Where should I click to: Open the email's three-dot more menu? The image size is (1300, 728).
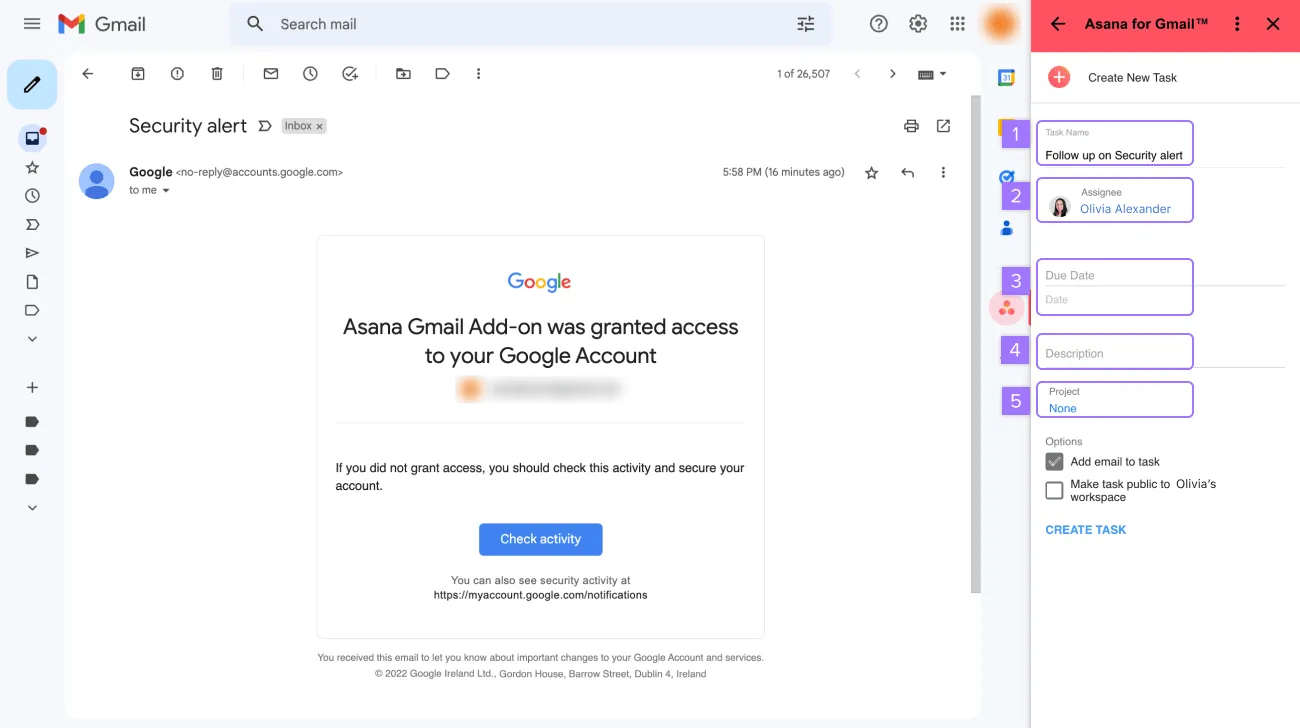[943, 172]
